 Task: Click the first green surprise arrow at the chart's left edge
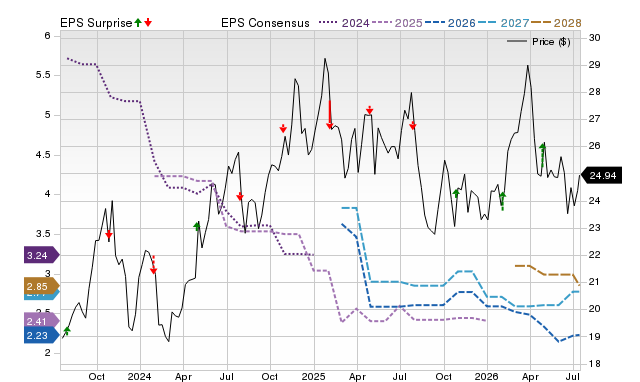pyautogui.click(x=67, y=331)
